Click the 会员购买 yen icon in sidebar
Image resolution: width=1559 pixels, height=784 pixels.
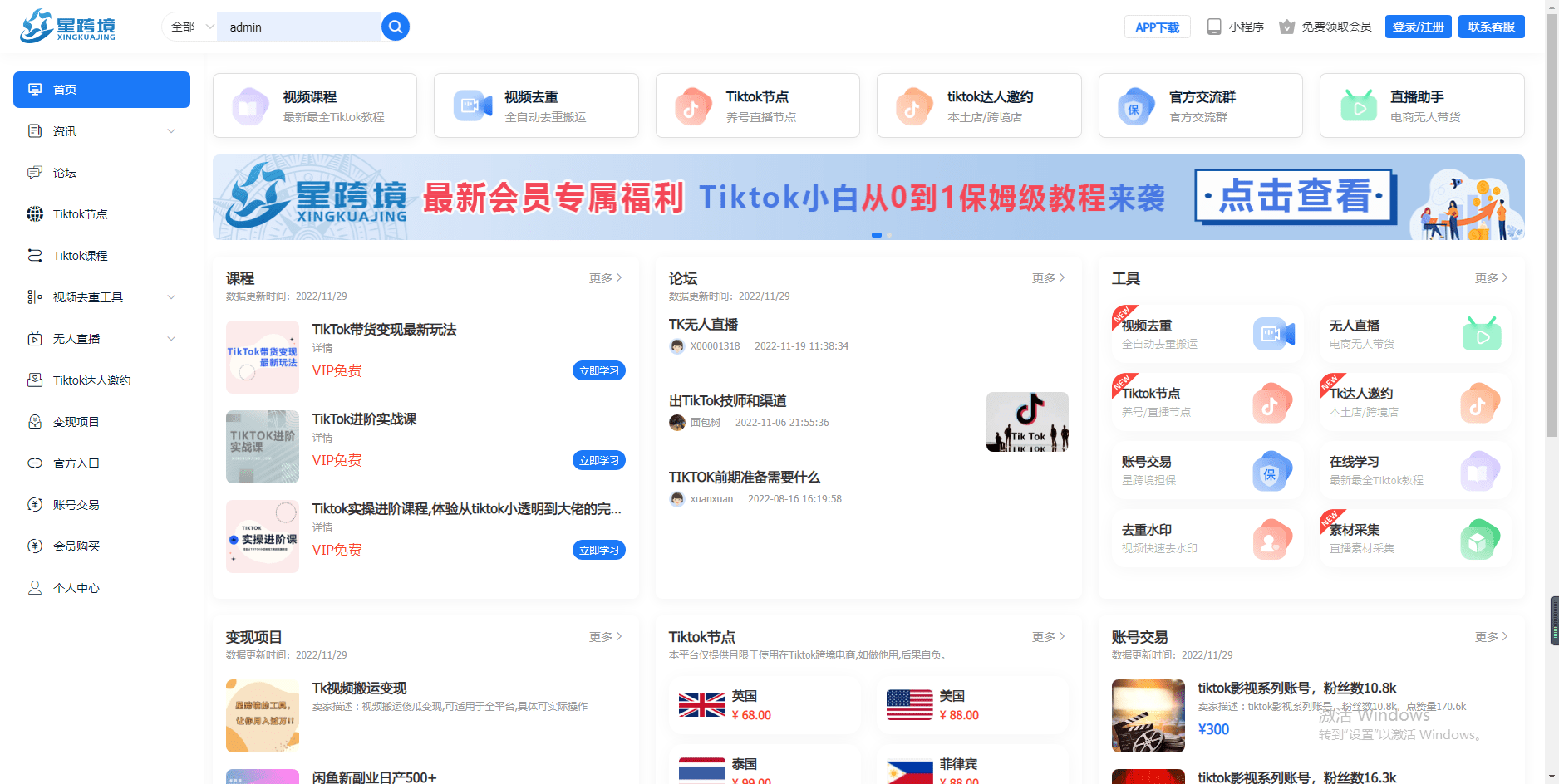[35, 546]
